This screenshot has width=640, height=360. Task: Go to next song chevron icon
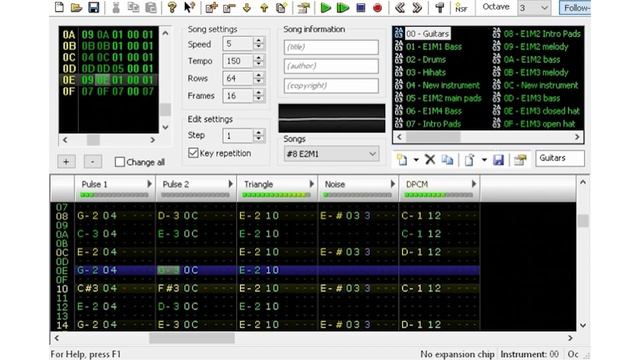tap(417, 7)
